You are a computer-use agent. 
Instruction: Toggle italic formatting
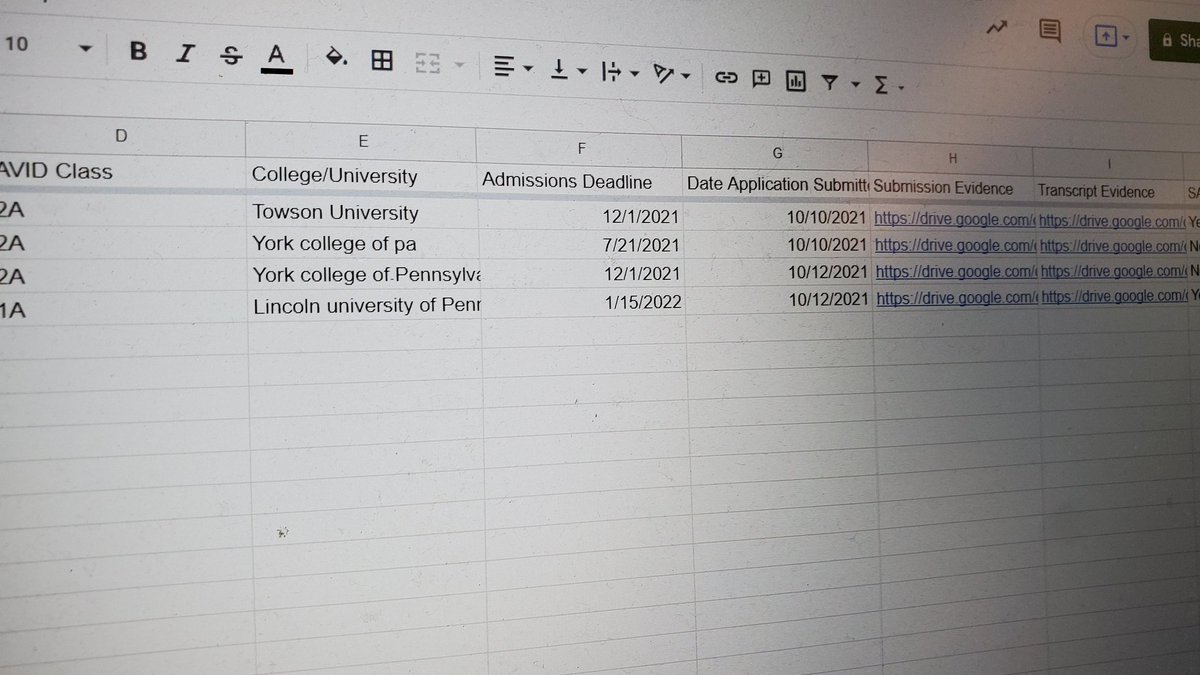click(x=184, y=55)
